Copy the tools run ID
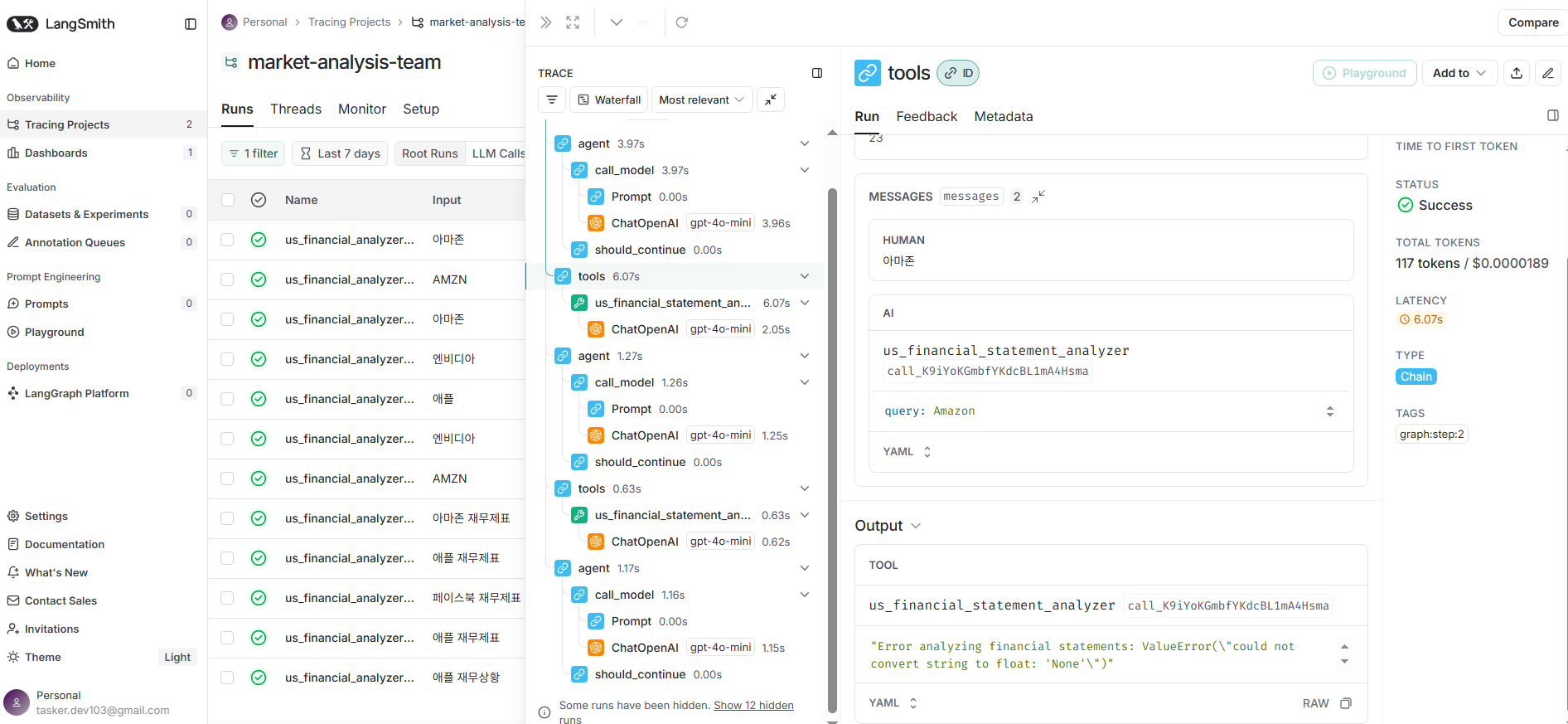1568x724 pixels. click(958, 73)
